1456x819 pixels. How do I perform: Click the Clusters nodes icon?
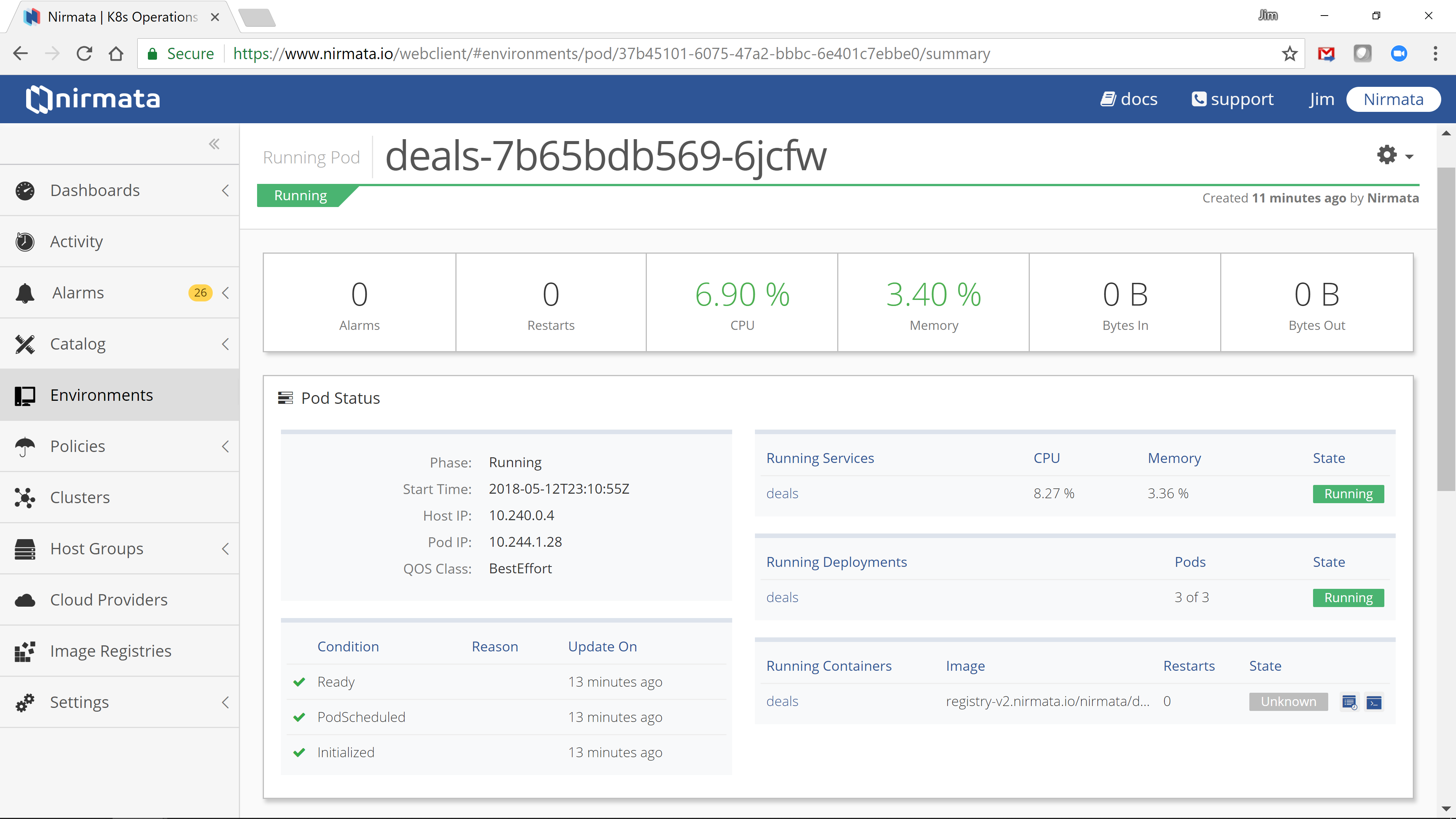click(x=25, y=497)
